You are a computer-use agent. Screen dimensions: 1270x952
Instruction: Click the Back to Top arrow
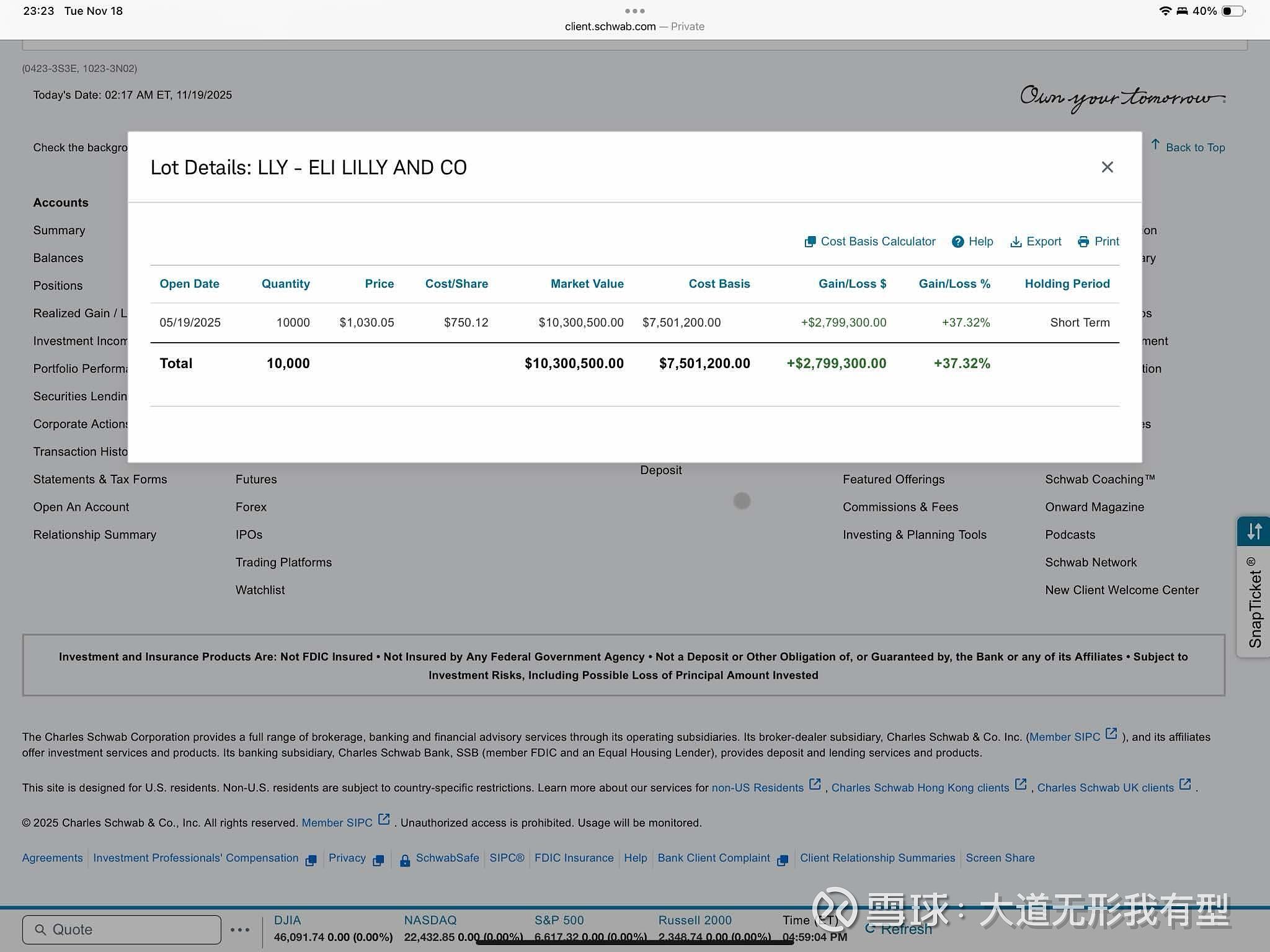click(1155, 145)
